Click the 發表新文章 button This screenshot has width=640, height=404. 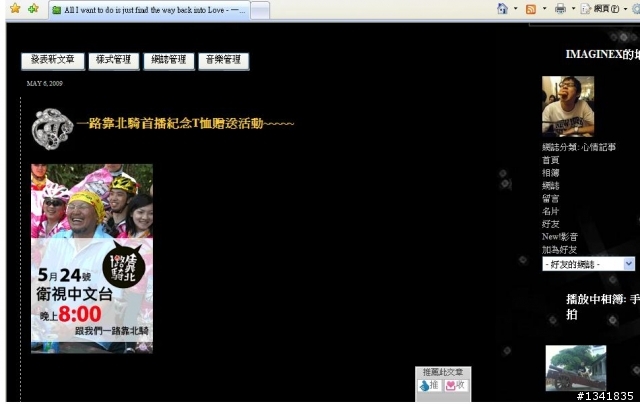(53, 61)
